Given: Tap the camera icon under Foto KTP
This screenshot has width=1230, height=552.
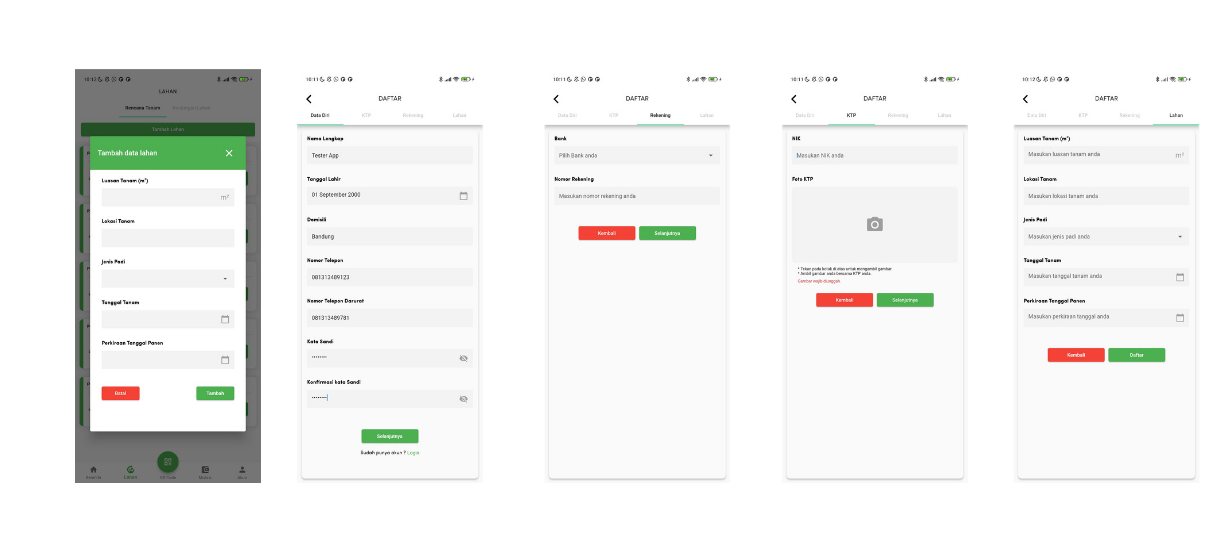Looking at the screenshot, I should (x=875, y=225).
